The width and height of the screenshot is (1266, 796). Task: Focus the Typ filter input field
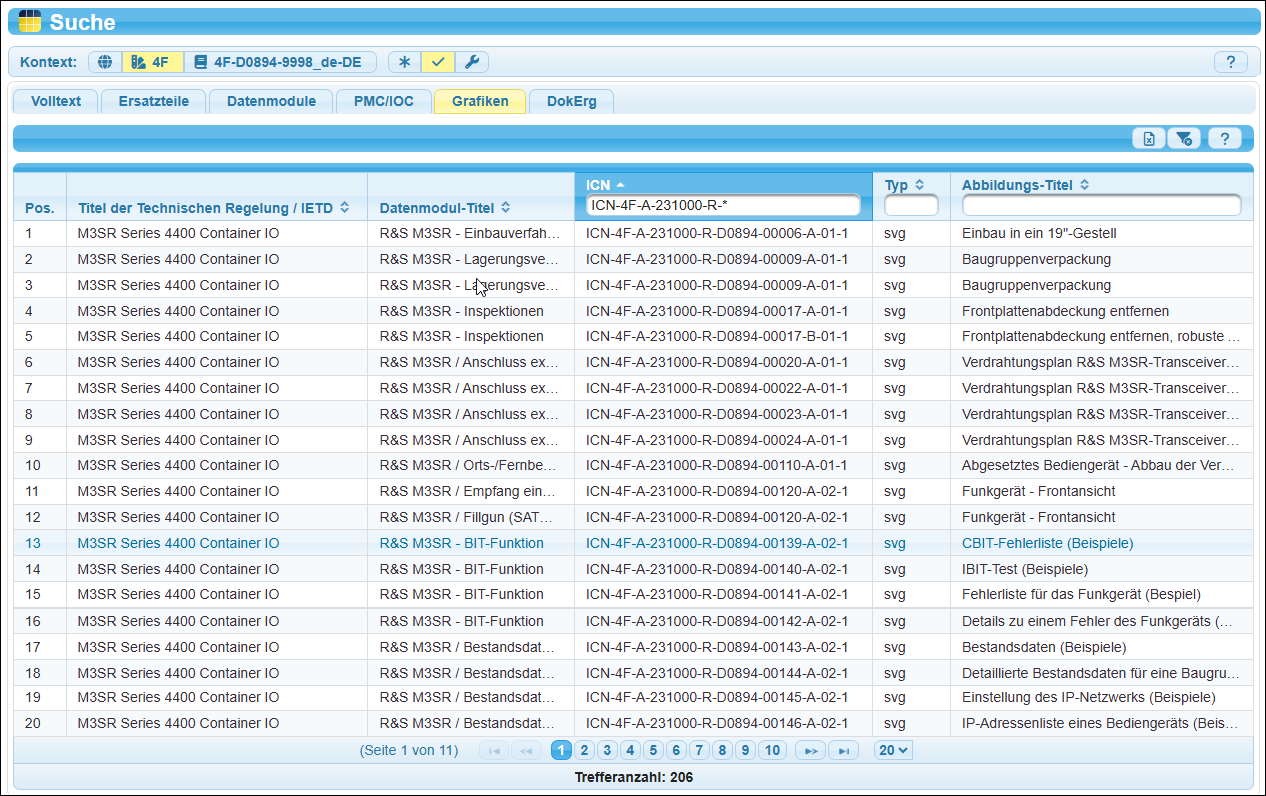coord(911,205)
